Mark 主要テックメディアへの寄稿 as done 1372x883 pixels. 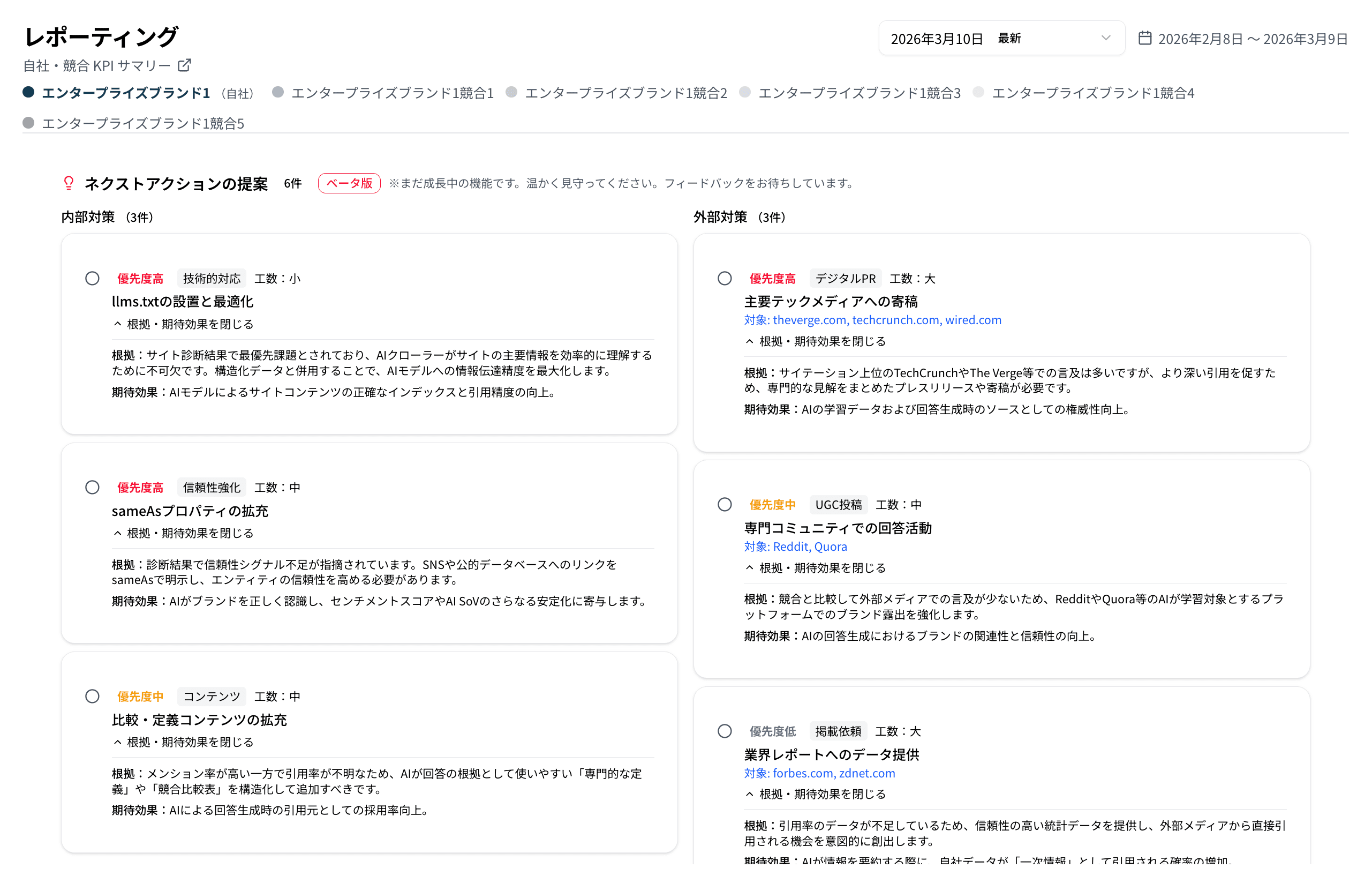[x=725, y=278]
